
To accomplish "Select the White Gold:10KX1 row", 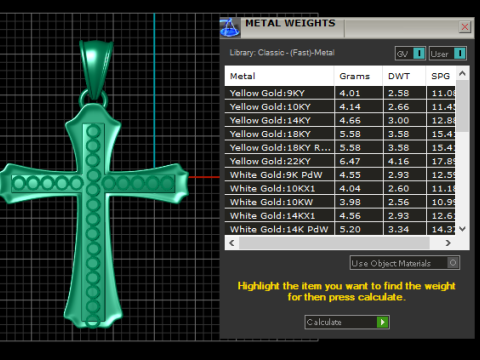I will click(x=340, y=189).
